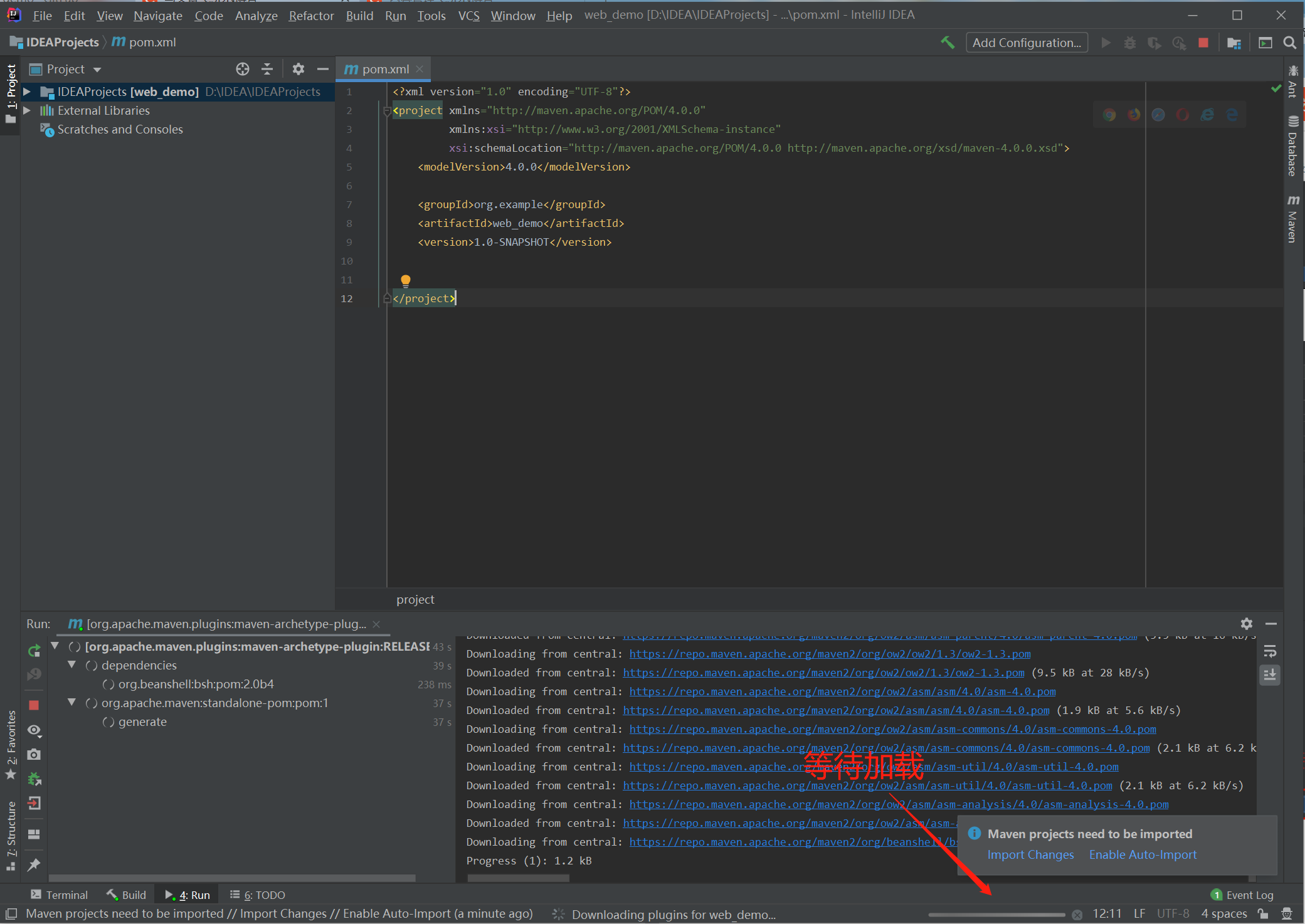This screenshot has height=924, width=1305.
Task: Toggle the 7: Structure side tool window
Action: pos(11,836)
